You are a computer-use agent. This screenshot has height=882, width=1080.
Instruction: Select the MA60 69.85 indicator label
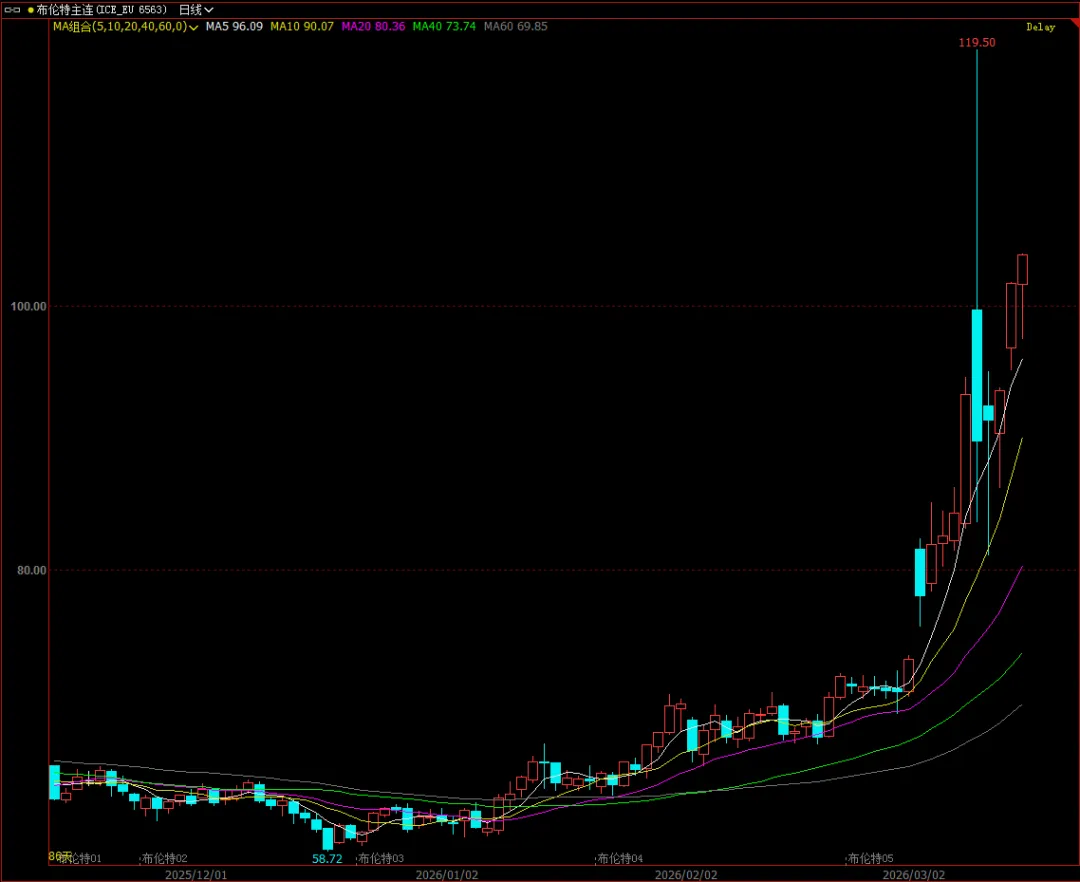[516, 26]
